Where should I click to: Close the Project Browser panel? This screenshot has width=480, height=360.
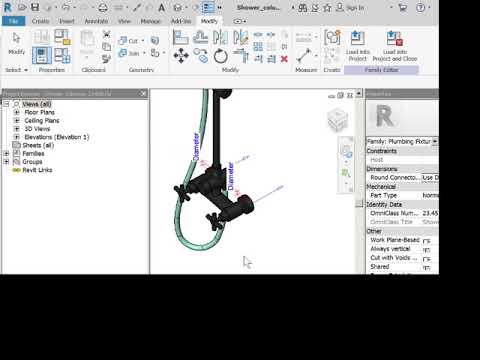pos(143,94)
